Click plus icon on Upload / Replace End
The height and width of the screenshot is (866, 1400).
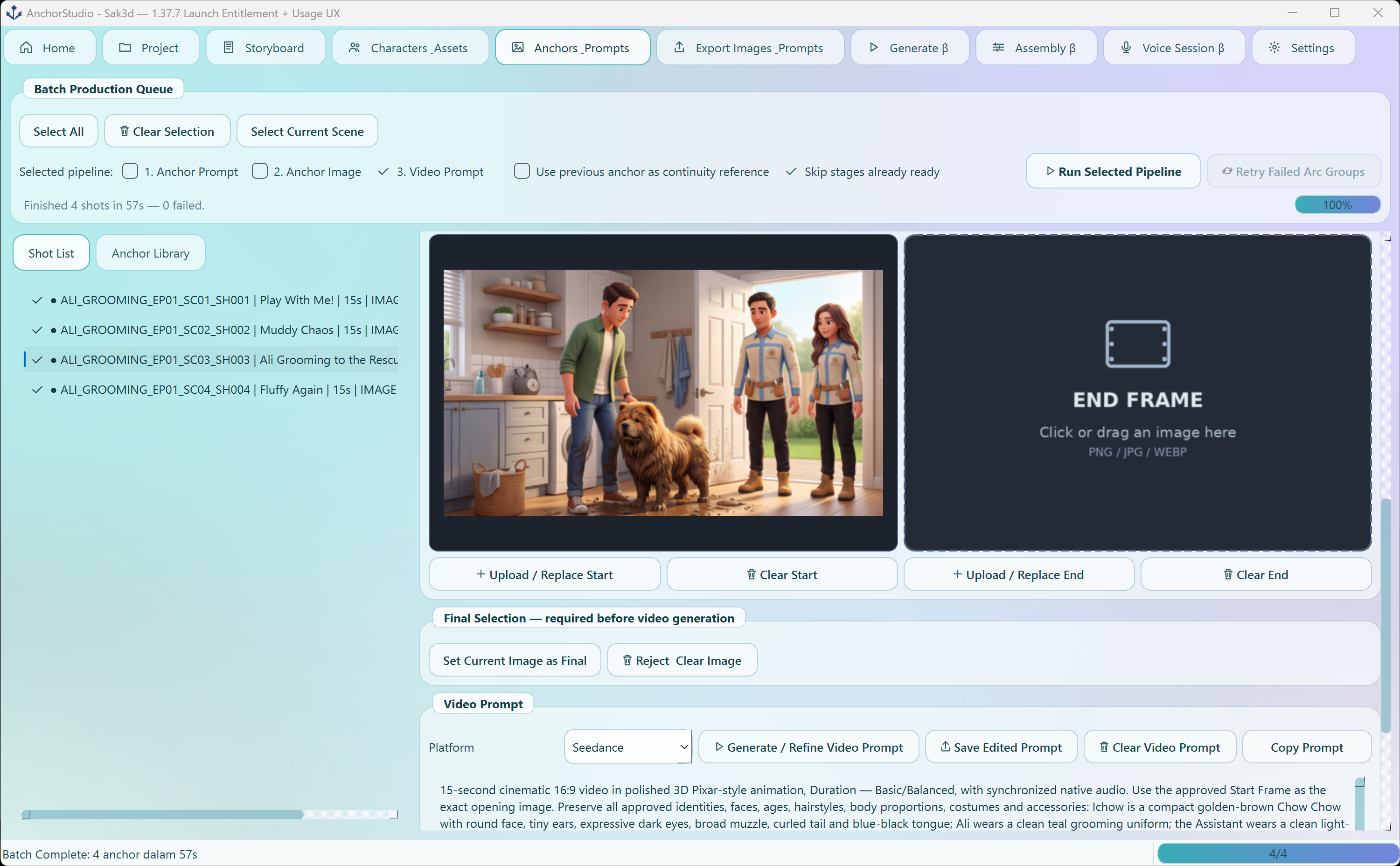957,574
